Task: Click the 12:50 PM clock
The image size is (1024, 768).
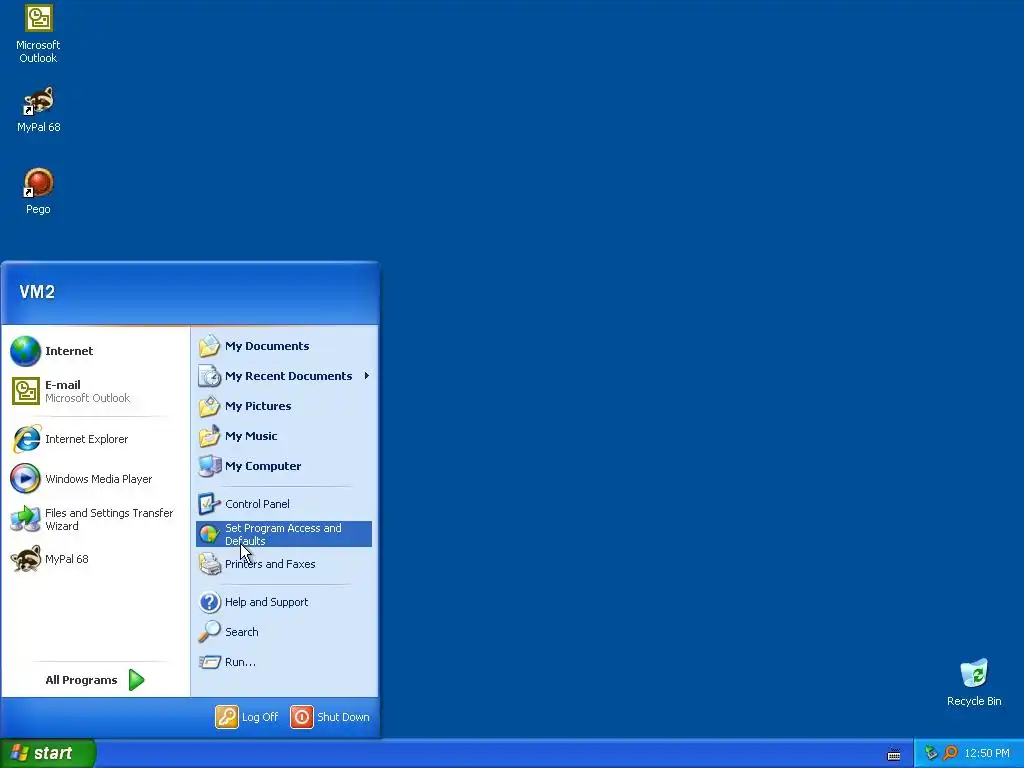Action: click(987, 754)
